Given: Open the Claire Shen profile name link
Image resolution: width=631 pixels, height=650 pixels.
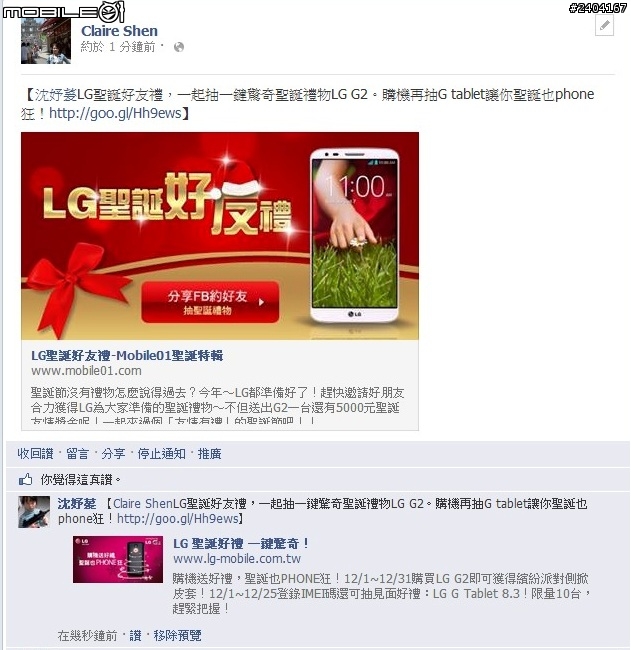Looking at the screenshot, I should click(119, 31).
